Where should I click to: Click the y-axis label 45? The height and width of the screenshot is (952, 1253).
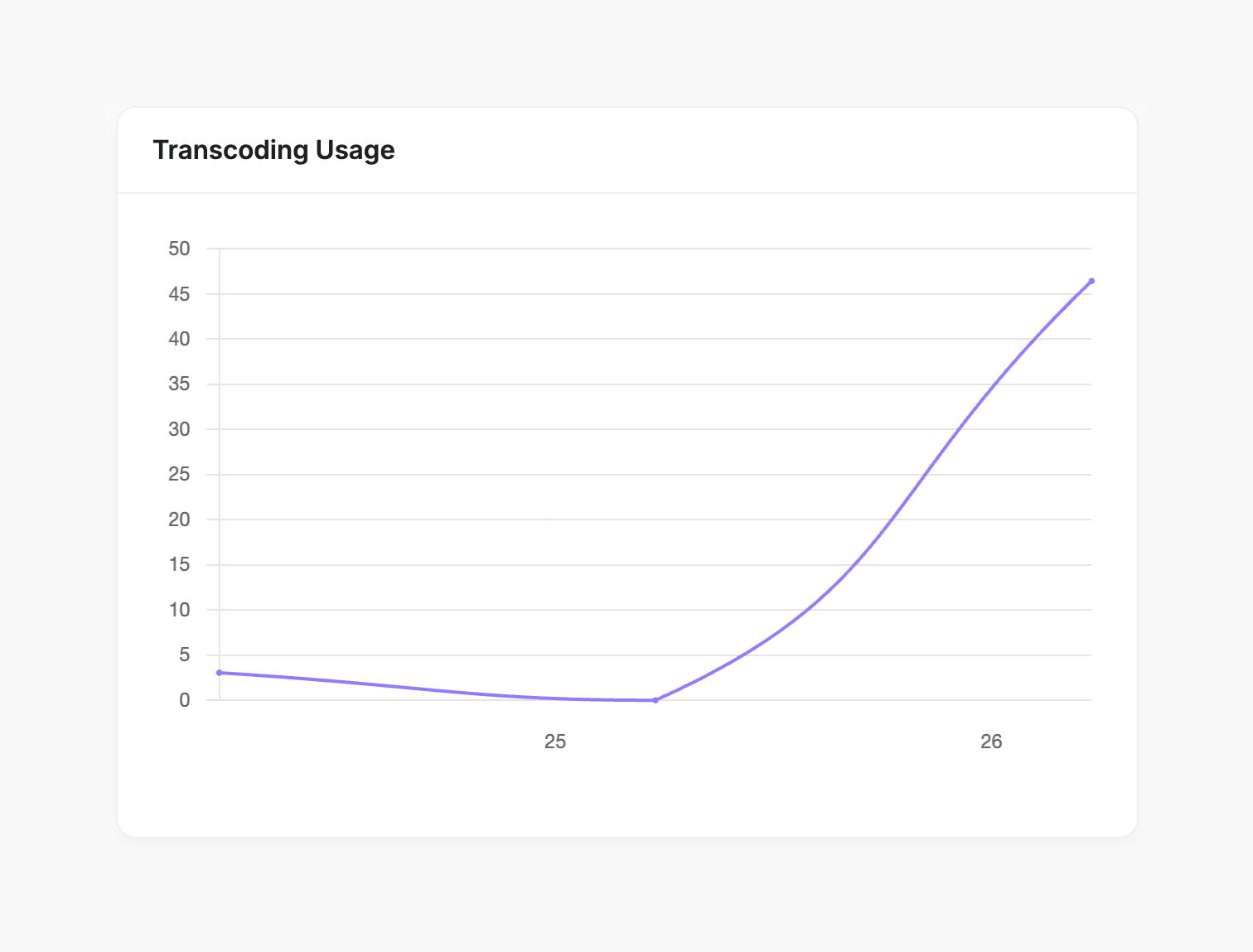(179, 294)
